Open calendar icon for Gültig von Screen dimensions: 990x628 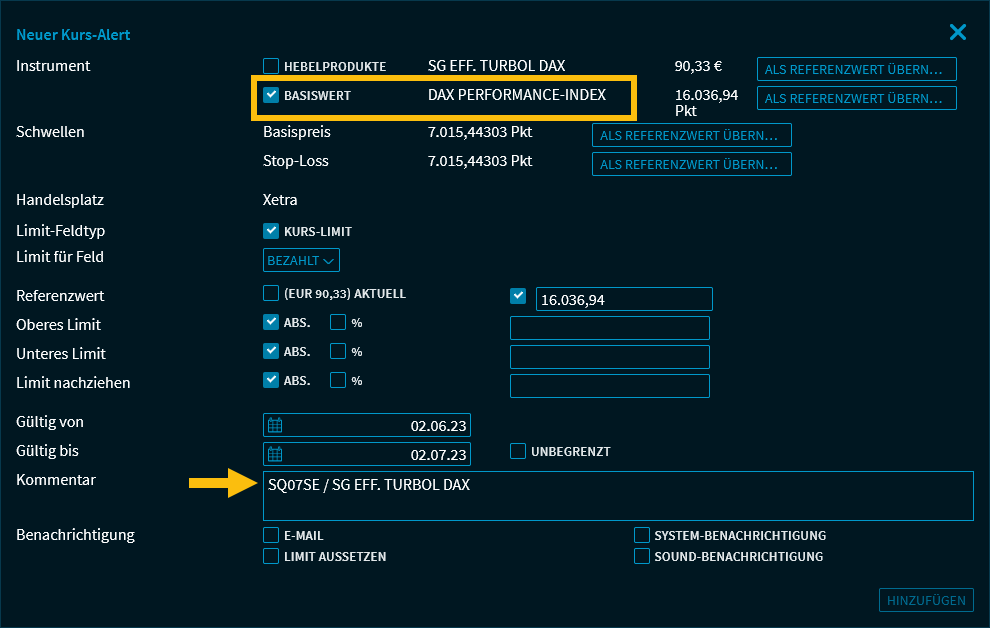tap(275, 425)
